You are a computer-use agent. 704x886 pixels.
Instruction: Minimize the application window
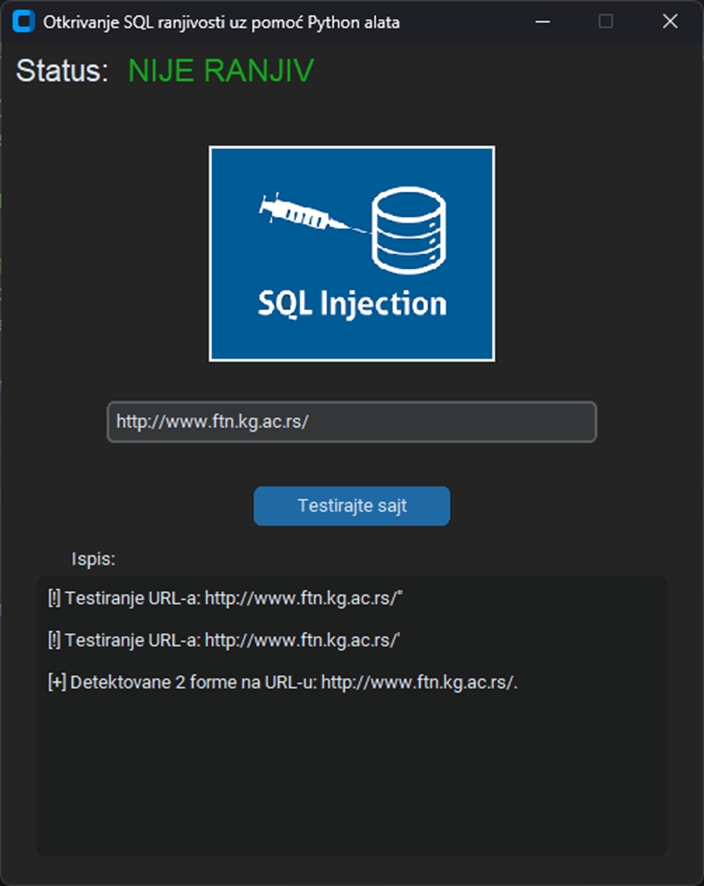tap(542, 20)
